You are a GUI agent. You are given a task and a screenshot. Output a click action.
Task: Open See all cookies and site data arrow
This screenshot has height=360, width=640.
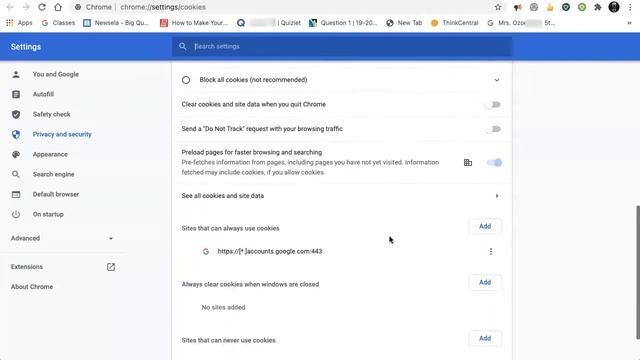click(497, 196)
